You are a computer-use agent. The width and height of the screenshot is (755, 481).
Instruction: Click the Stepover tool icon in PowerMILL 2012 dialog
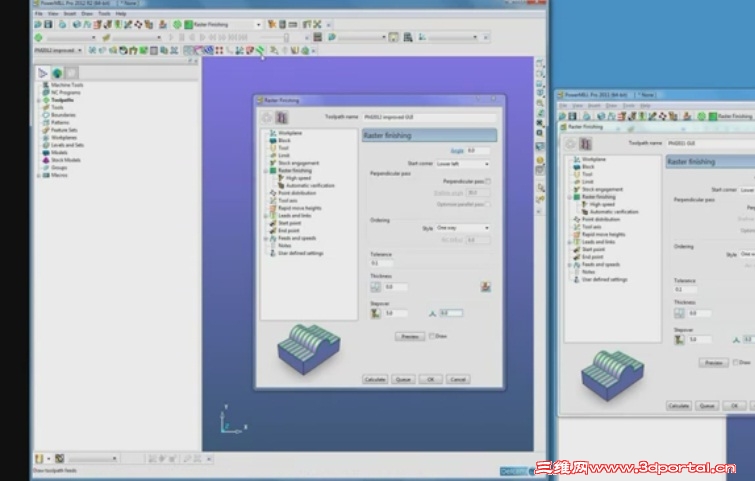pyautogui.click(x=376, y=313)
